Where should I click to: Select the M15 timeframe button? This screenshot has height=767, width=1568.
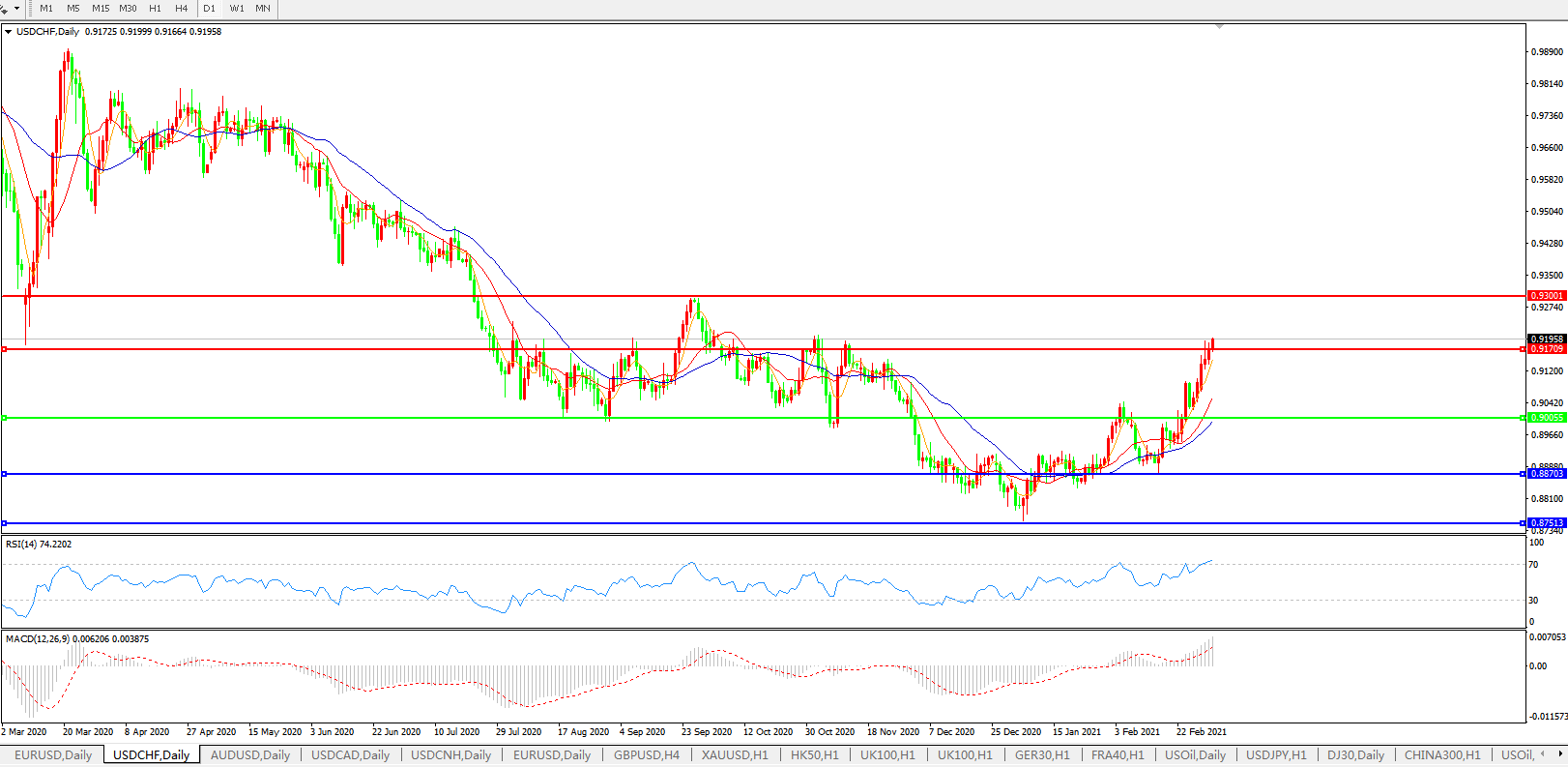(101, 8)
